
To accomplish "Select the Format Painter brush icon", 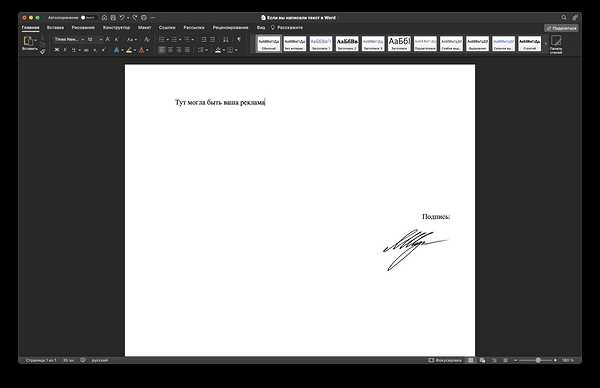I will (42, 51).
